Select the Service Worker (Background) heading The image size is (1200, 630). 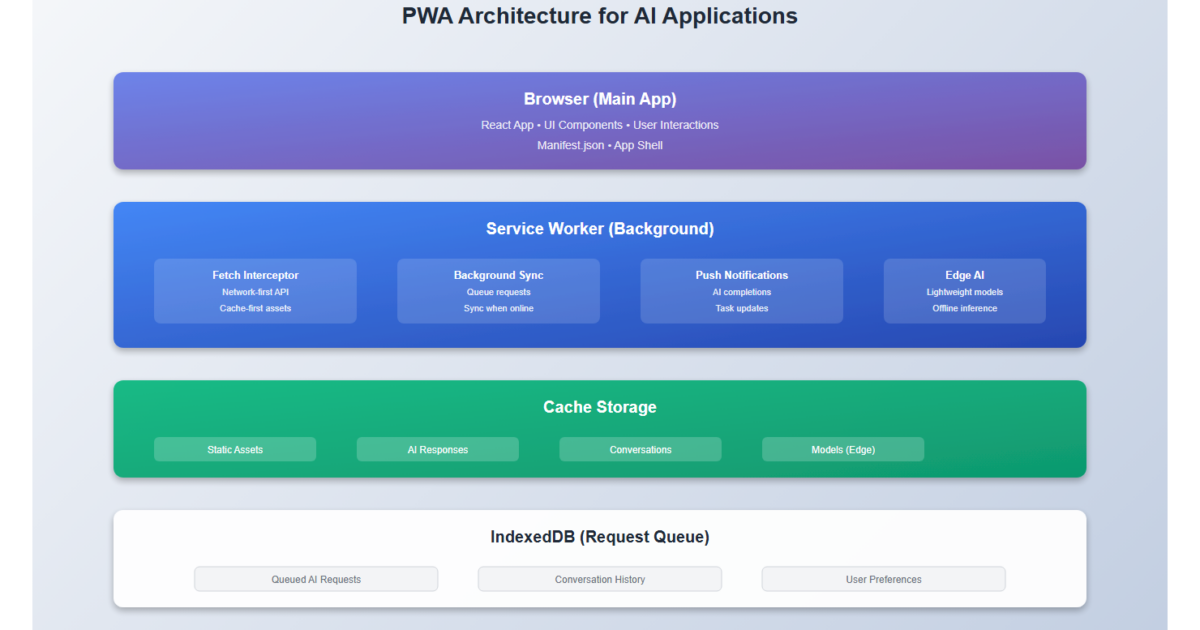(600, 229)
